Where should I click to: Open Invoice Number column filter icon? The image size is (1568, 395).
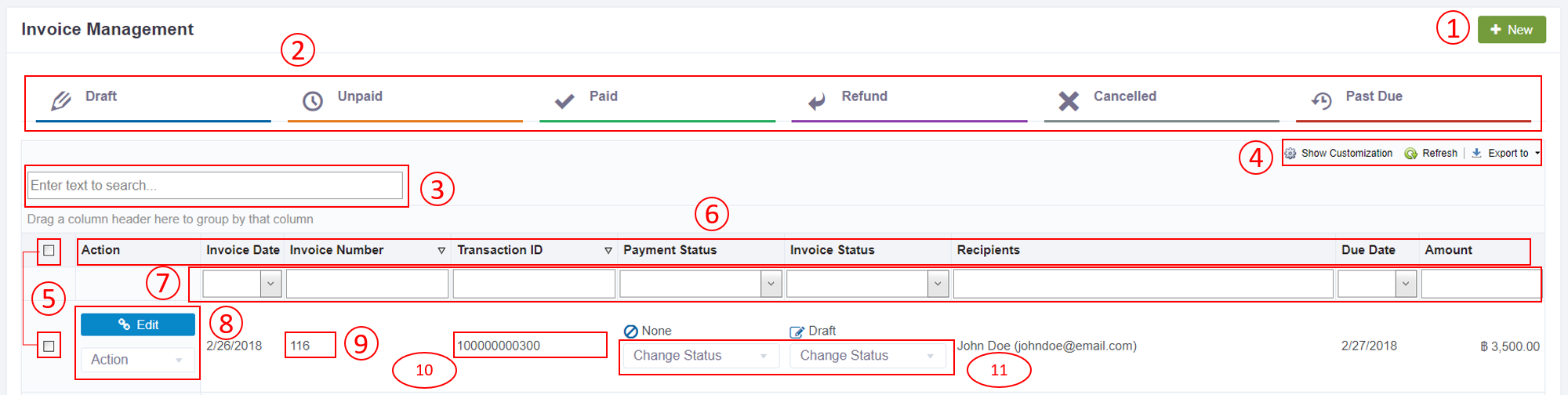tap(441, 251)
